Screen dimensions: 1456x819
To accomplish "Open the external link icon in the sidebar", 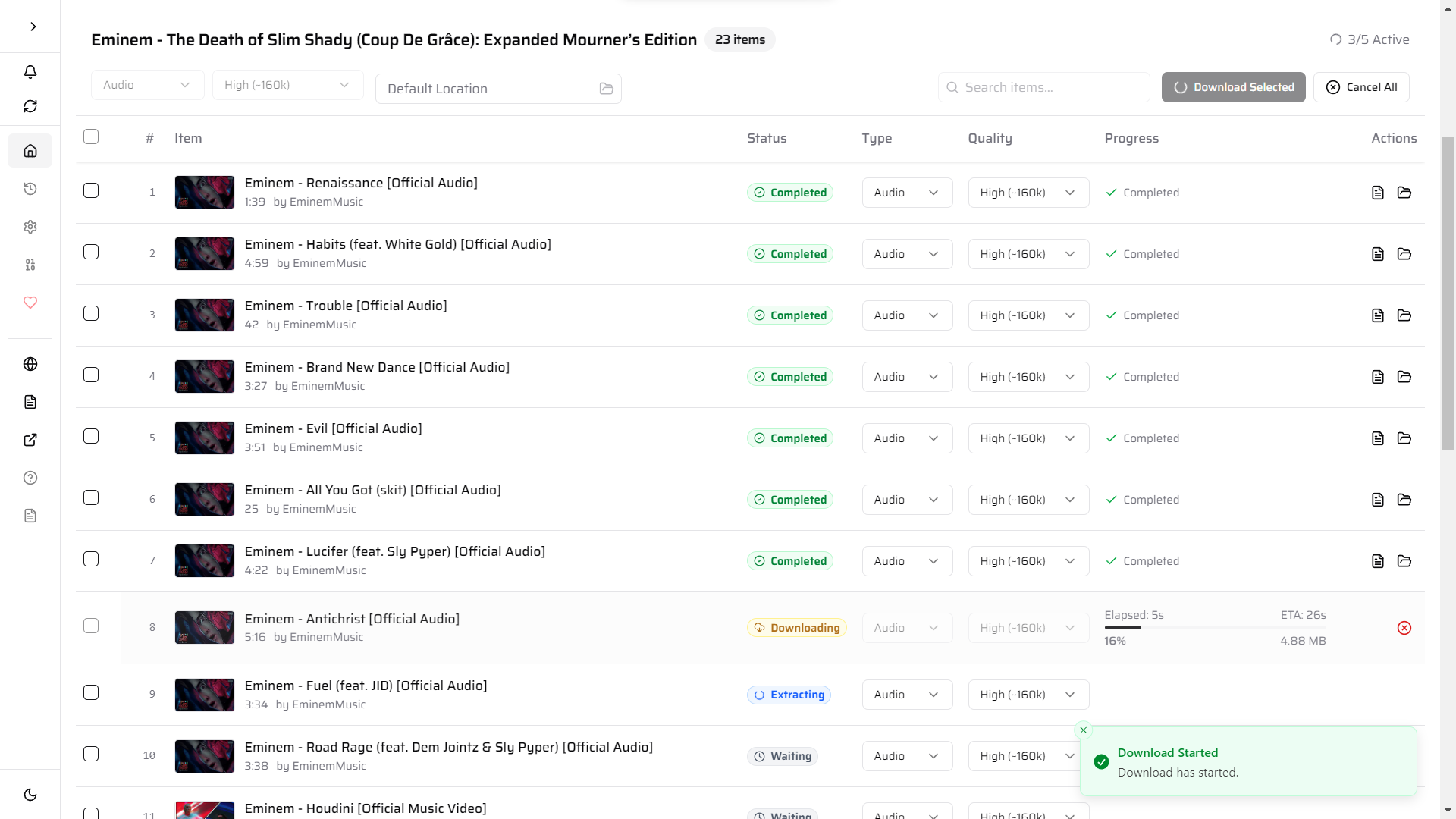I will click(x=30, y=440).
